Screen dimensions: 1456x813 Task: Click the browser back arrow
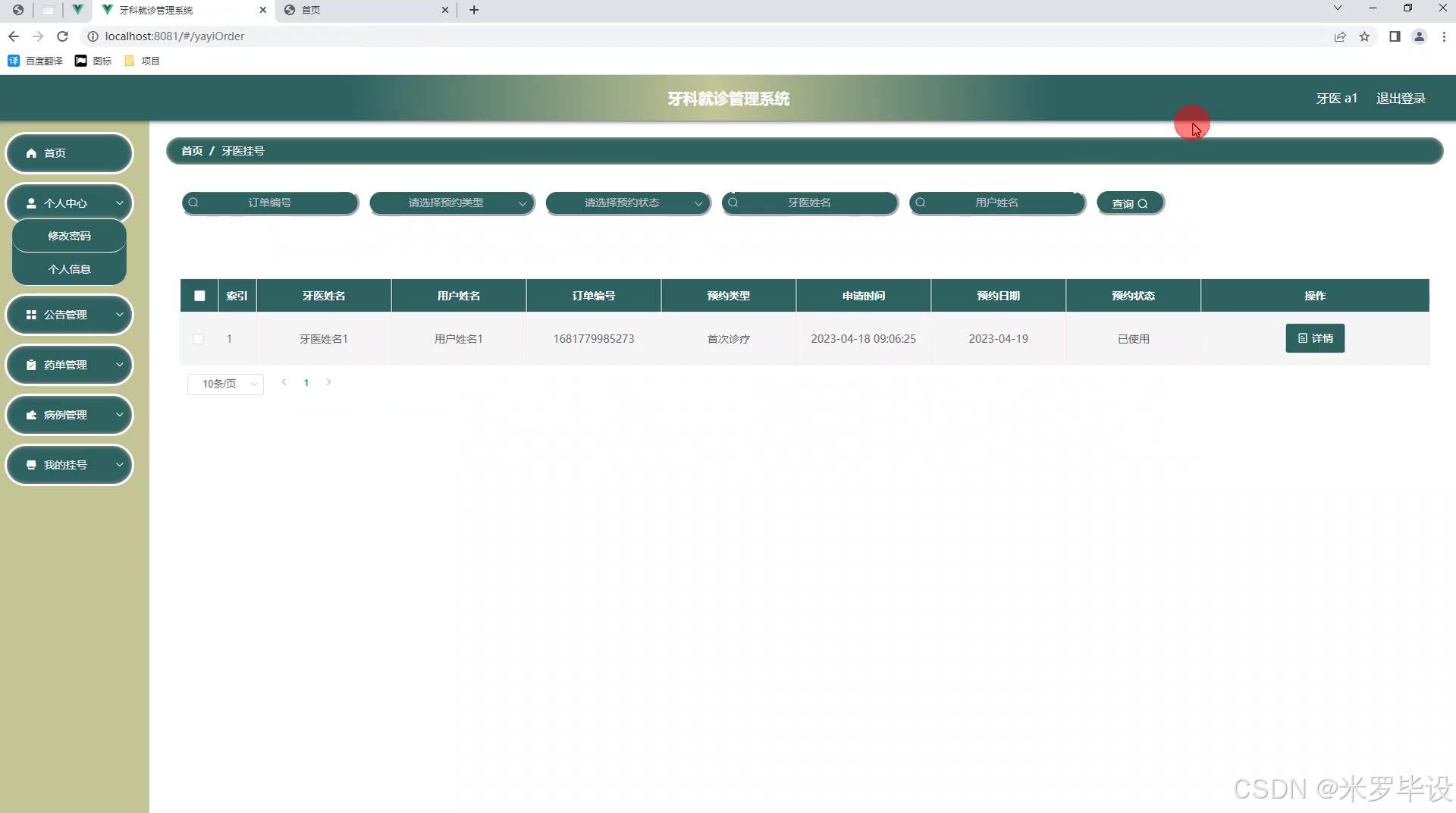click(x=14, y=36)
